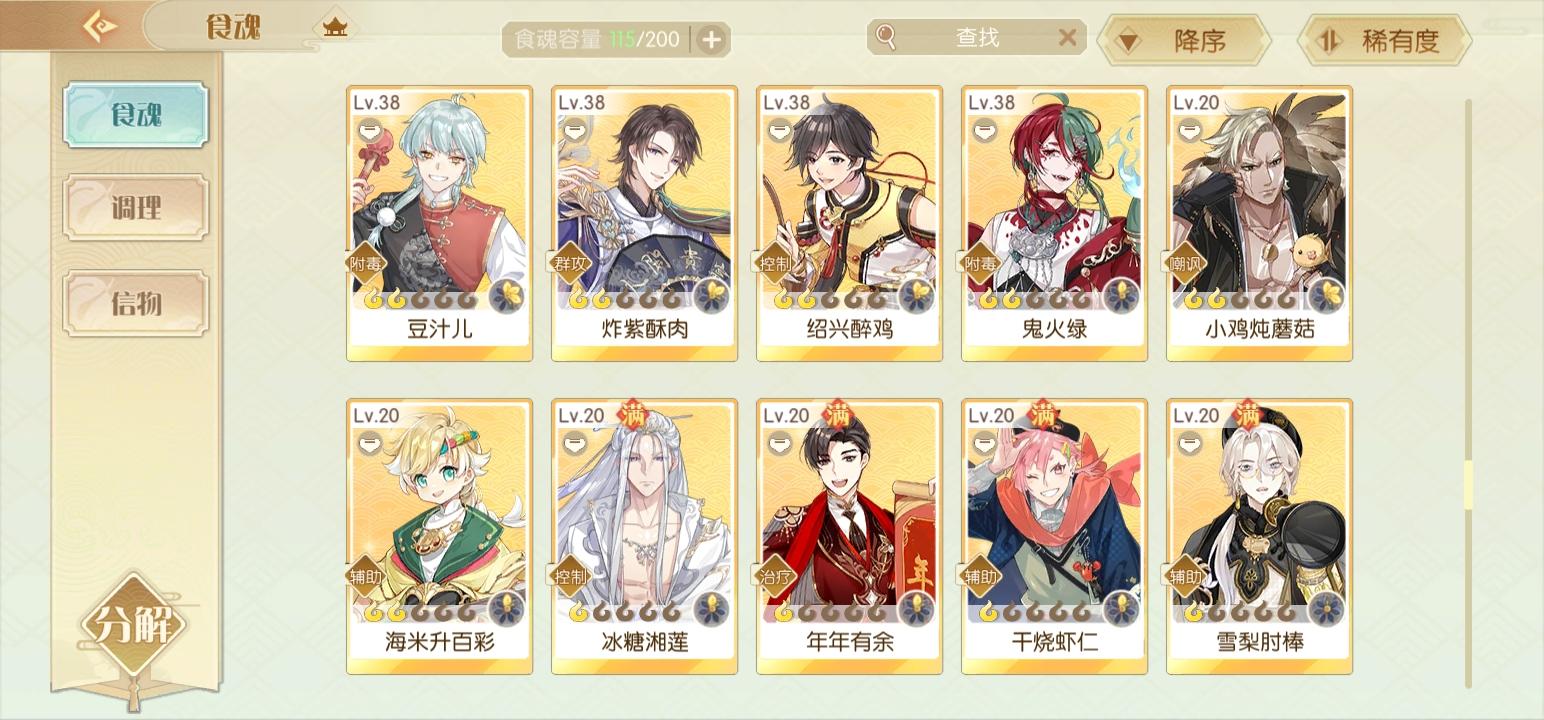Image resolution: width=1544 pixels, height=720 pixels.
Task: Open the 降序 sort order dropdown
Action: [x=1184, y=41]
